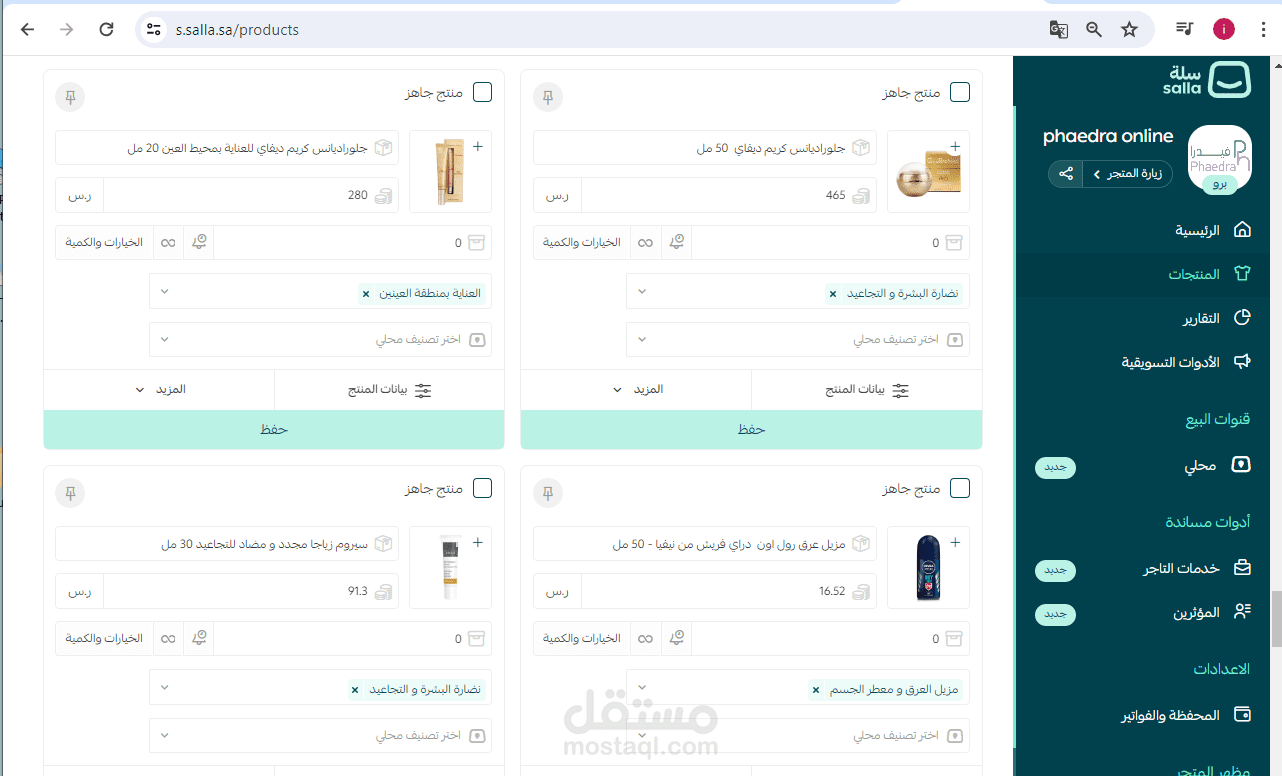Click the translate page icon in address bar
1282x776 pixels.
coord(1059,30)
